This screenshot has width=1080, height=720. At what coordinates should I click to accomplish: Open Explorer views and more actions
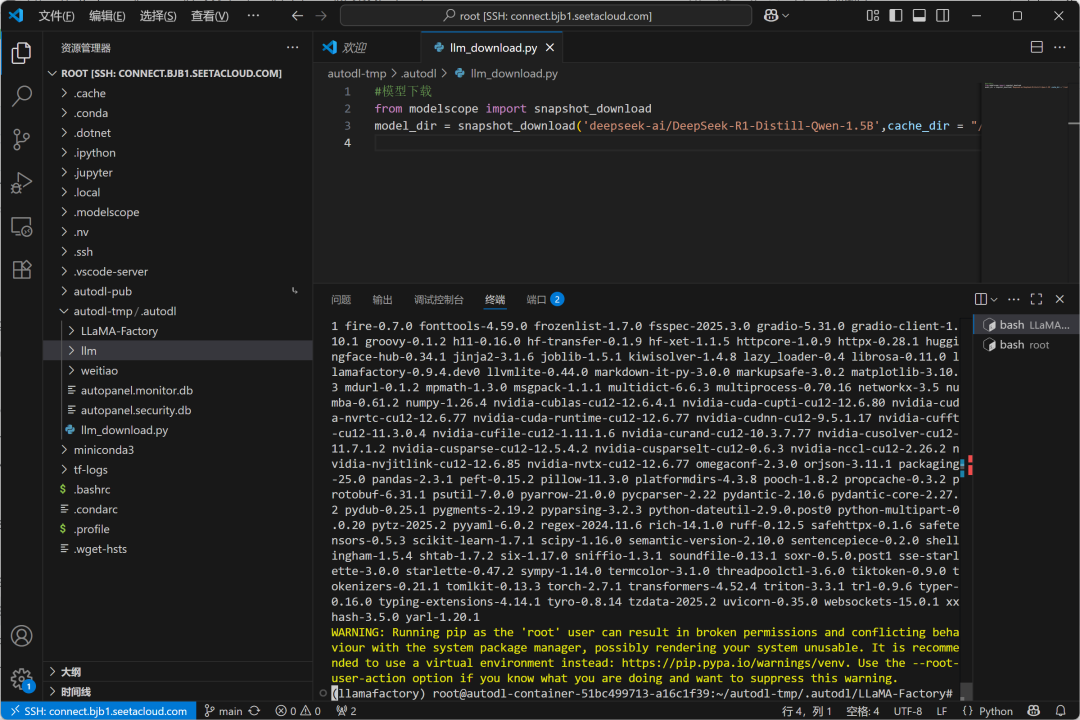(x=293, y=48)
